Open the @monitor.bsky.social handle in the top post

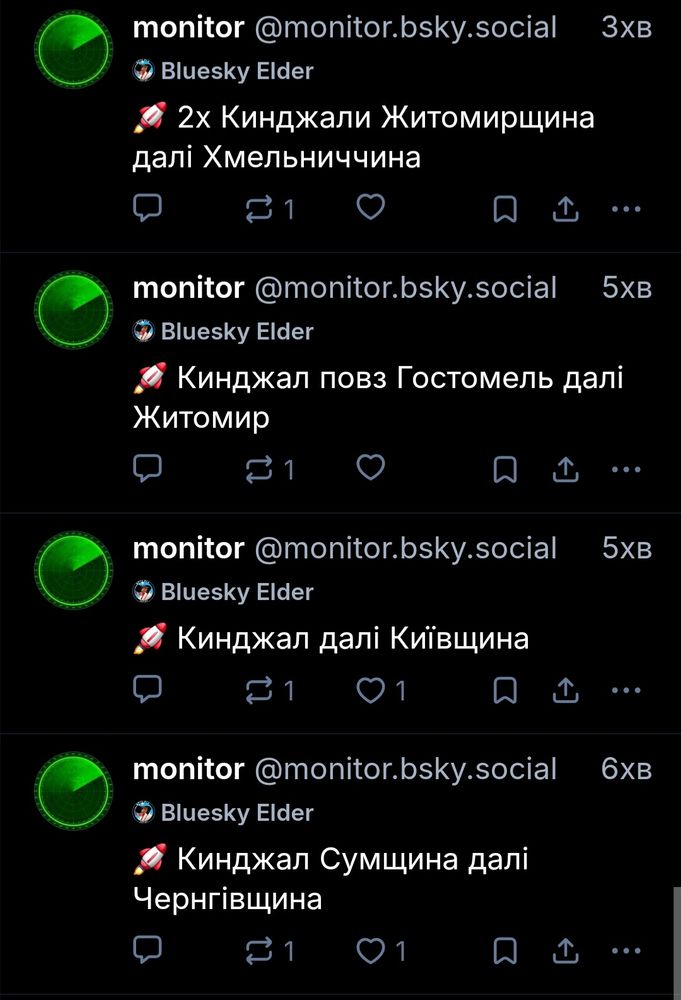coord(406,27)
